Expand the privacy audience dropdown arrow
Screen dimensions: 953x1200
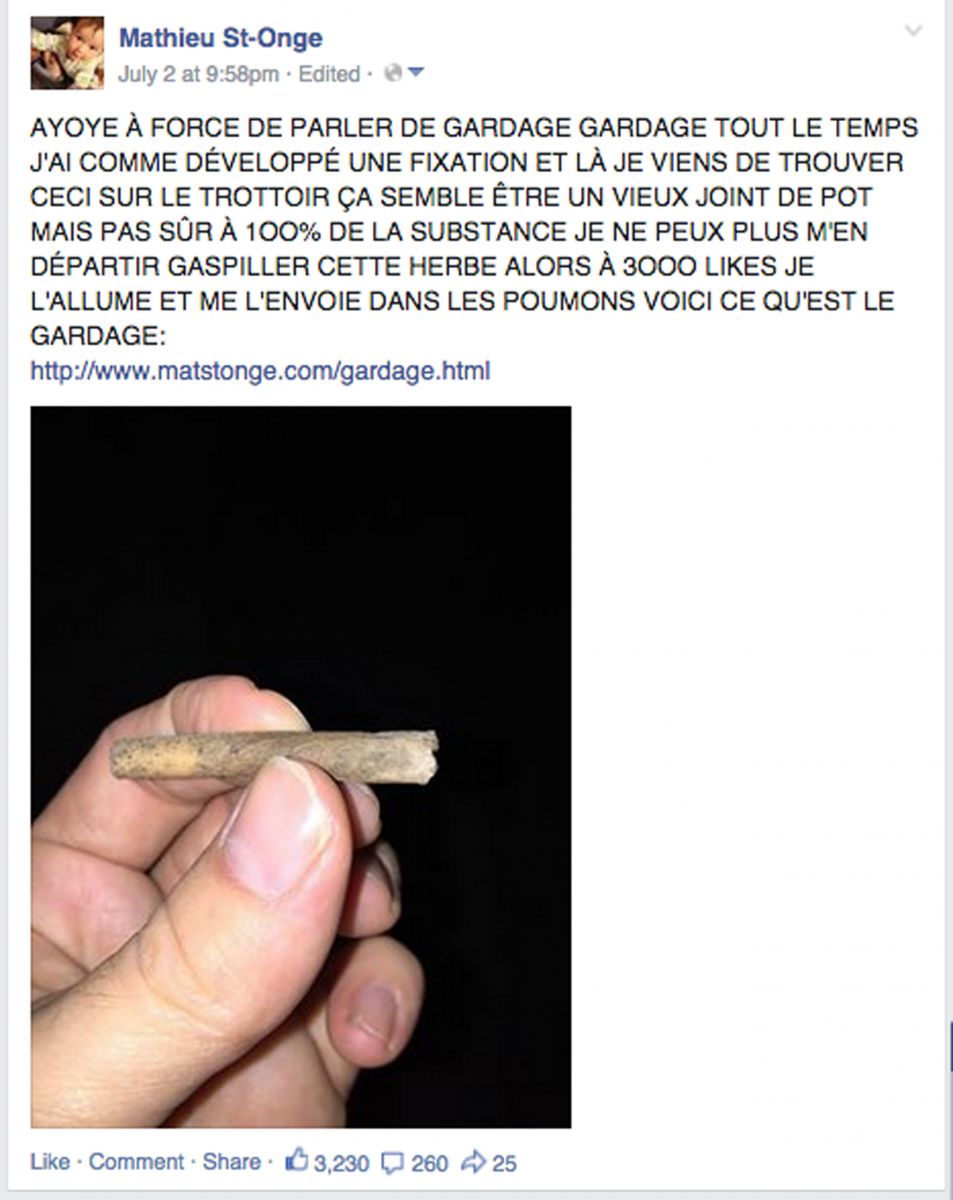coord(416,73)
